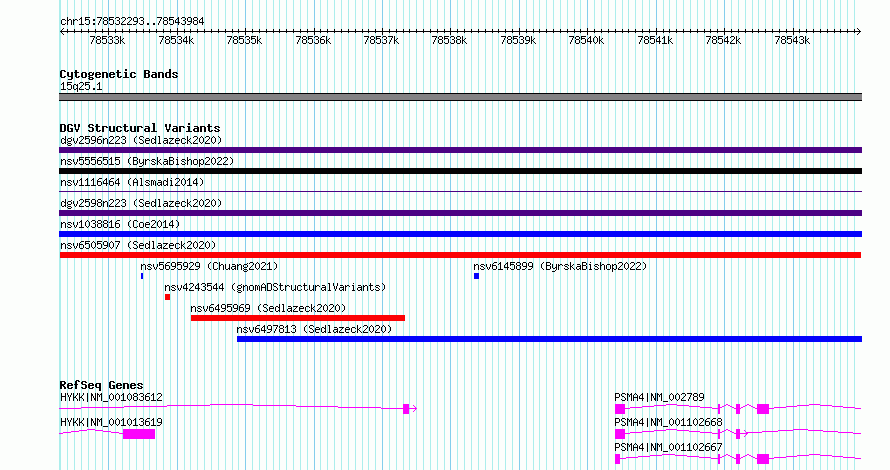
Task: Select the black bar of nsv5556515
Action: pos(460,171)
